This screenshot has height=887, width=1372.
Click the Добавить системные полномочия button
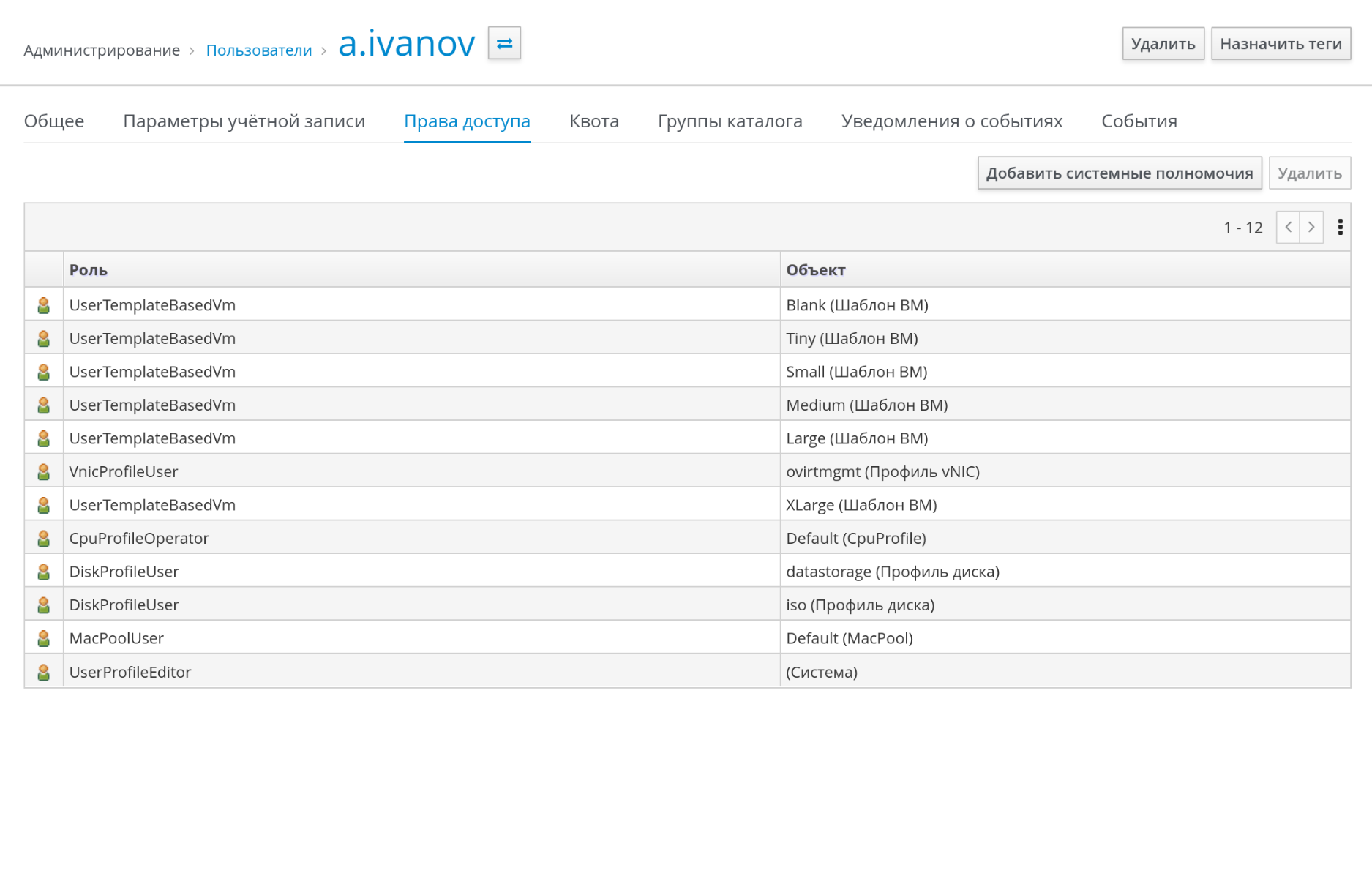1119,173
